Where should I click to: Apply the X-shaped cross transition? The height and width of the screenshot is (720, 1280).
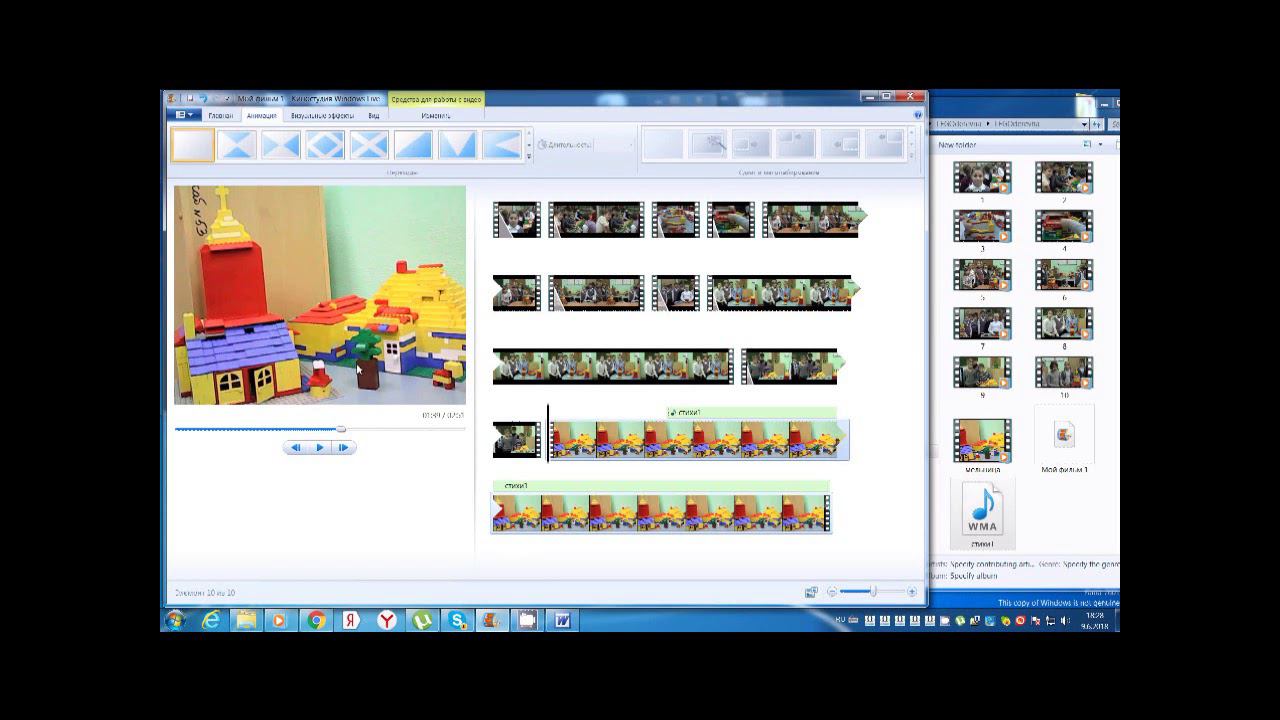pyautogui.click(x=369, y=145)
